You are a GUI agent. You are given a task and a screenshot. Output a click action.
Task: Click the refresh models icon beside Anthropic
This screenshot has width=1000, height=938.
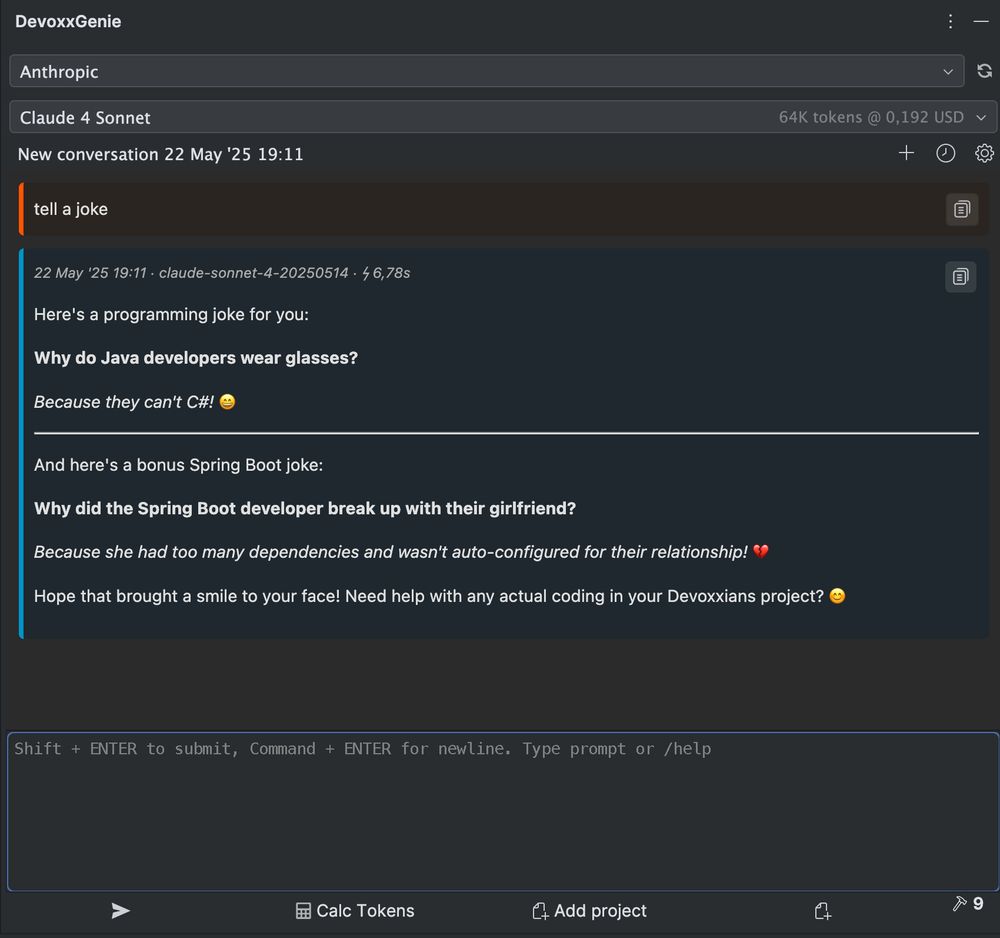[984, 71]
